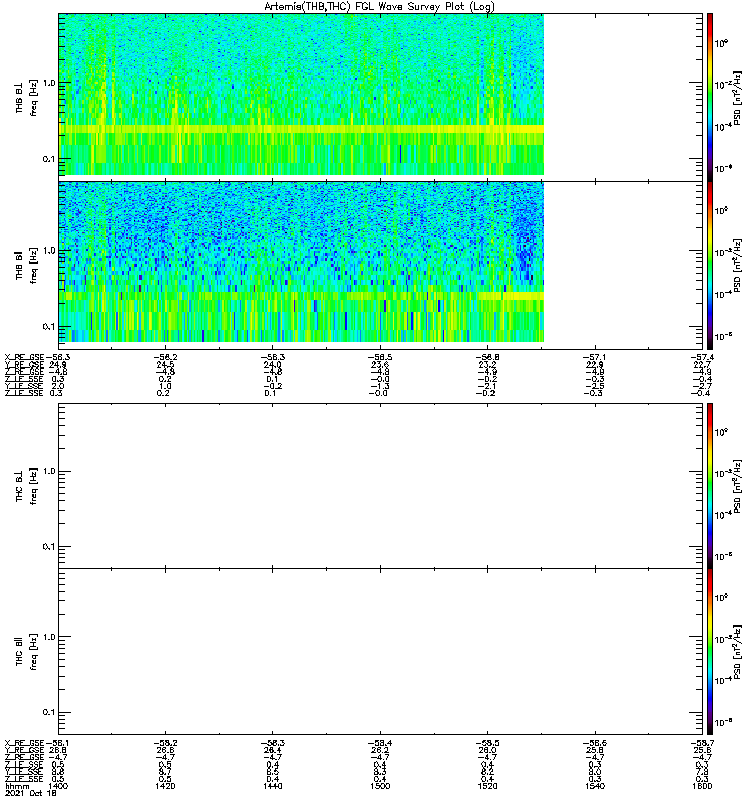Click the Y_RE_GSE value 24.0 under THB panels
Viewport: 750px width, 800px height.
[x=272, y=364]
